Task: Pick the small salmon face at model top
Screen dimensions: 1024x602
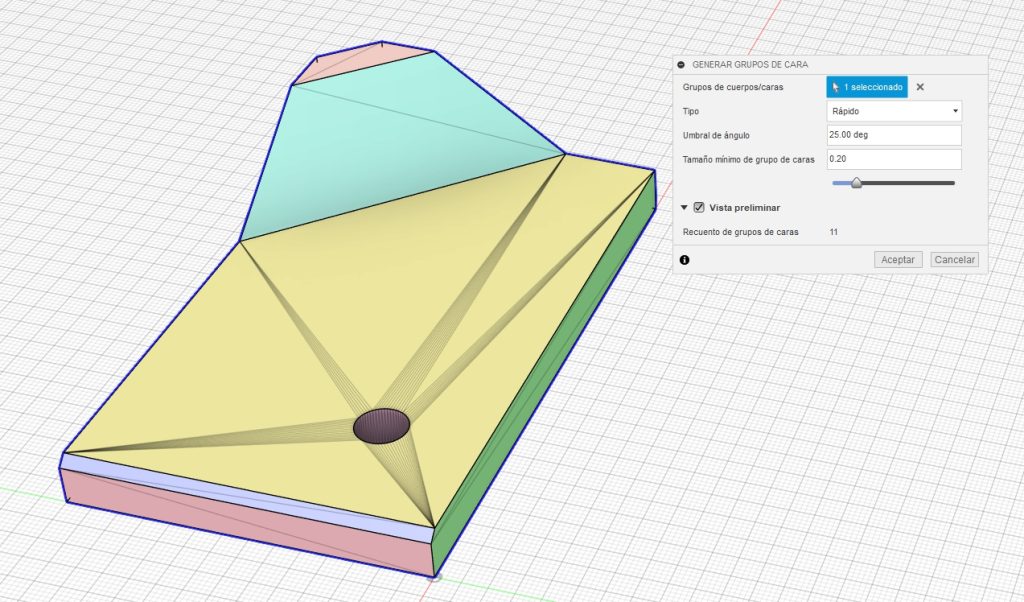Action: point(360,60)
